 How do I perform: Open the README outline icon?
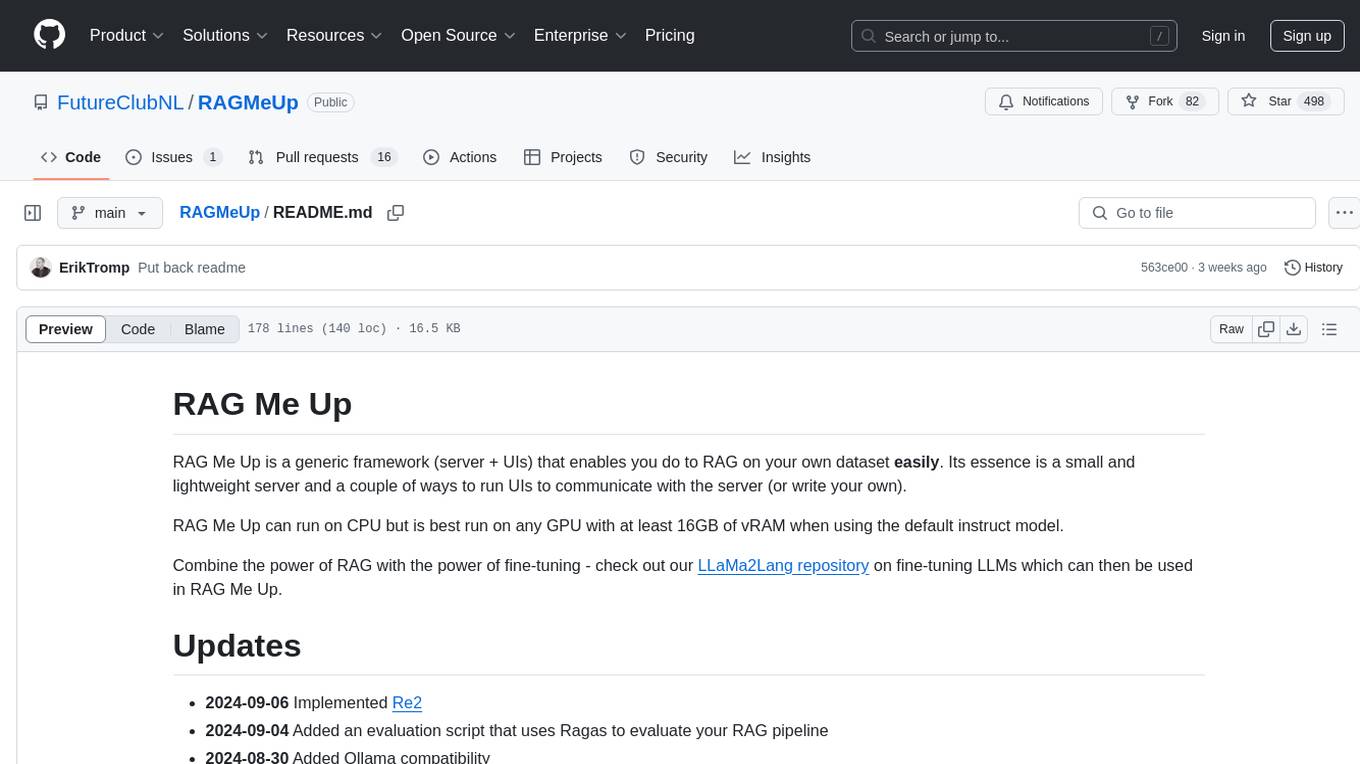(1329, 329)
